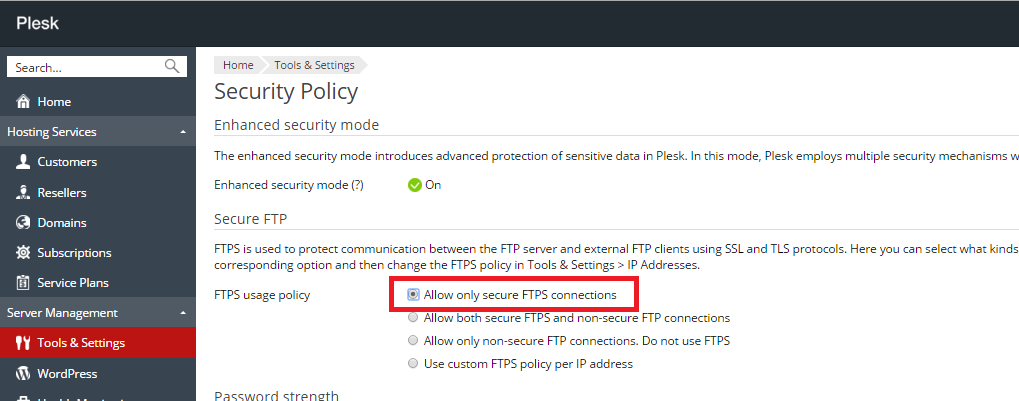Click the search magnifier icon
The height and width of the screenshot is (401, 1019).
tap(172, 67)
